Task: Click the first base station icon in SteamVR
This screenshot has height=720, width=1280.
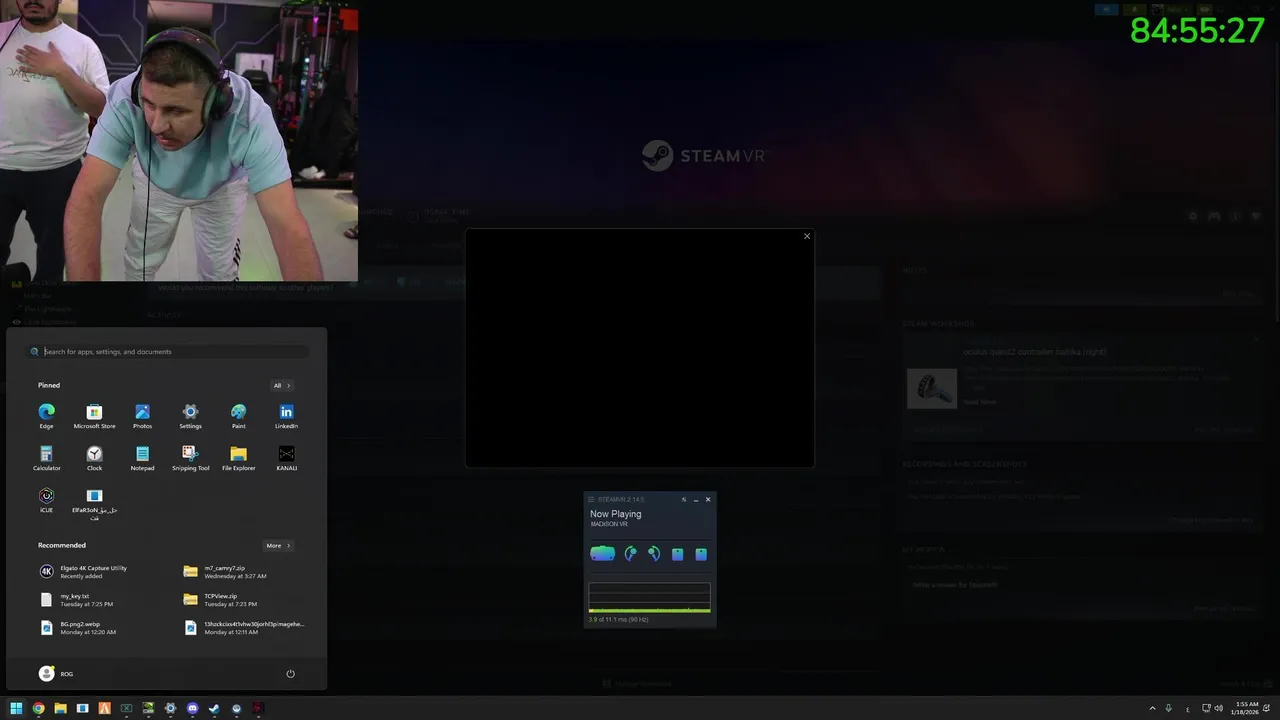Action: [677, 554]
